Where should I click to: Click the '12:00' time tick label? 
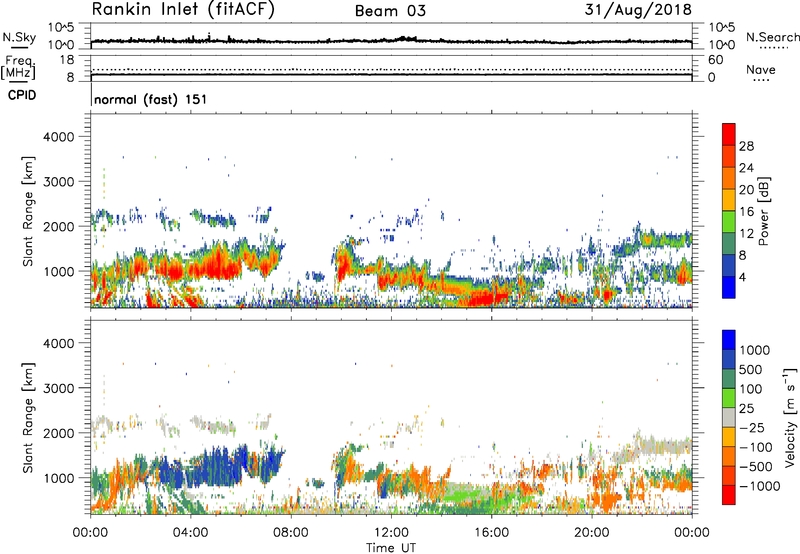(x=391, y=533)
